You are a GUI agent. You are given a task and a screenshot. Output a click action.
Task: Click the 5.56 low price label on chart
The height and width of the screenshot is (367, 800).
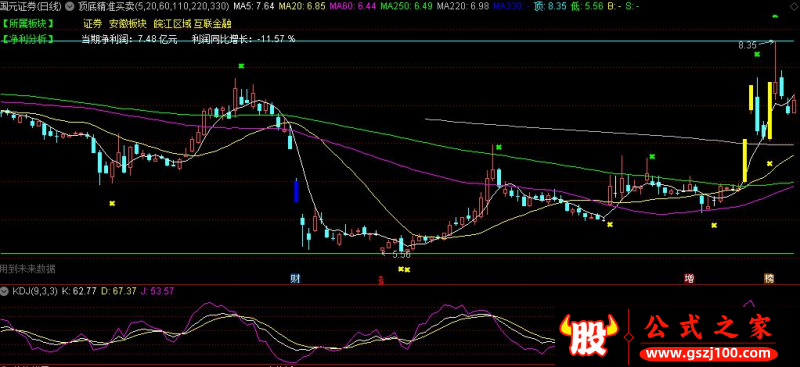(x=402, y=255)
